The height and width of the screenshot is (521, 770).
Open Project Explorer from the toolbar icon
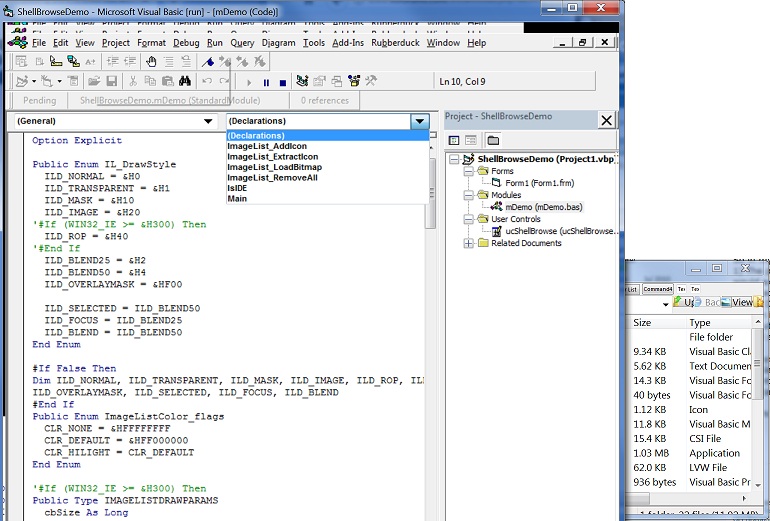click(x=302, y=82)
